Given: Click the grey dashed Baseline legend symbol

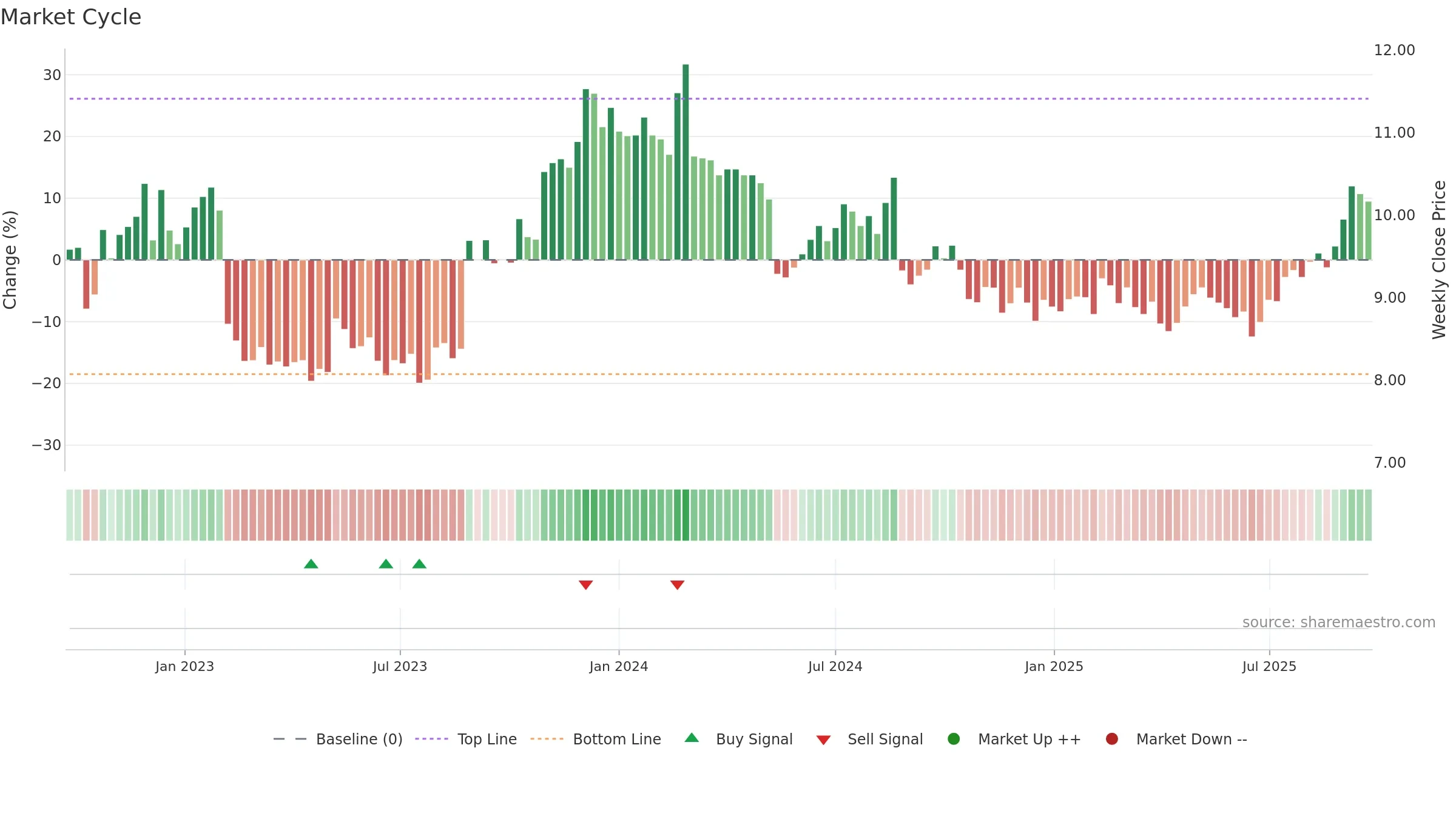Looking at the screenshot, I should (290, 739).
